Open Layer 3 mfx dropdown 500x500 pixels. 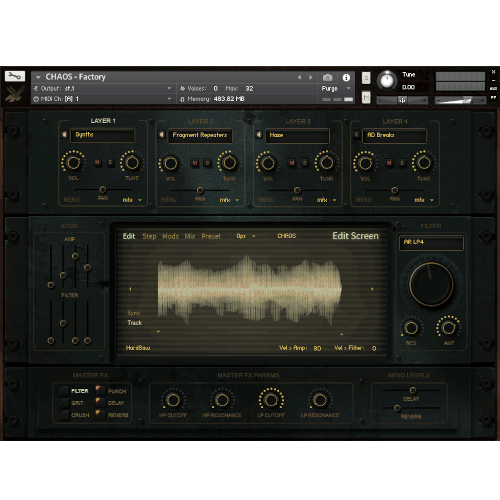pyautogui.click(x=327, y=200)
